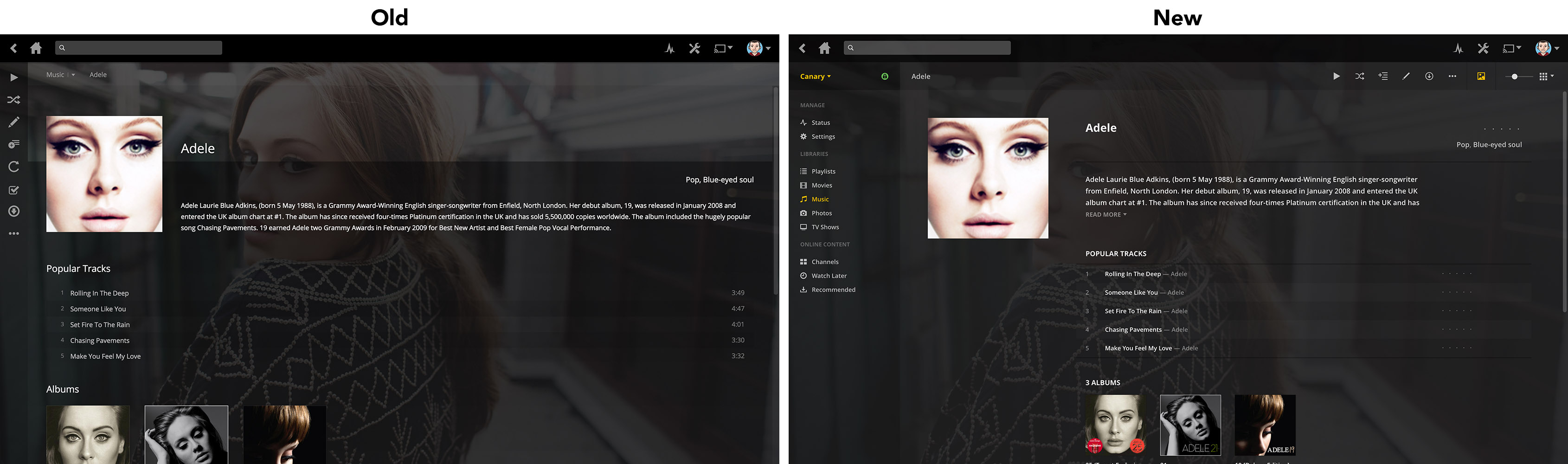1568x464 pixels.
Task: Go back in the New window
Action: 802,48
